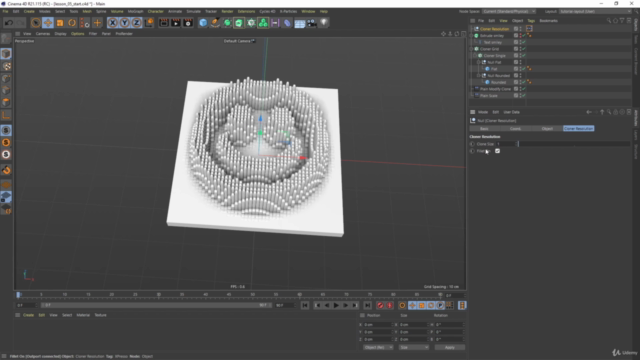640x360 pixels.
Task: Select the Live Selection tool
Action: pos(36,23)
